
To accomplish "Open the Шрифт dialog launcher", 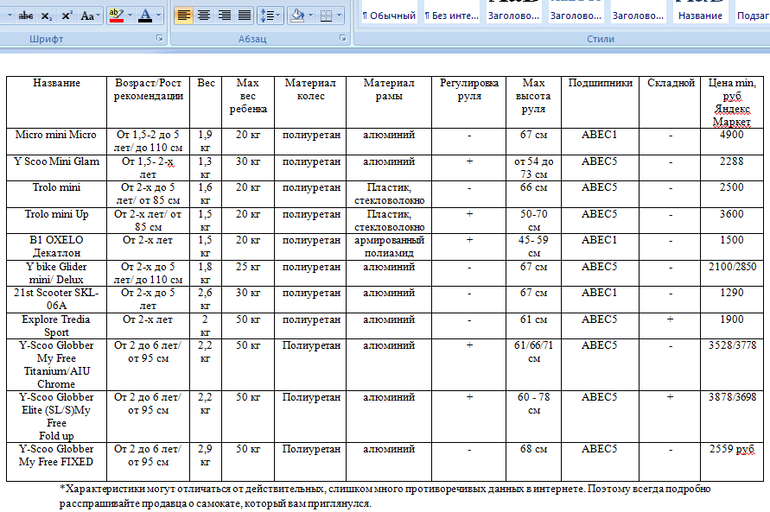I will pos(159,40).
